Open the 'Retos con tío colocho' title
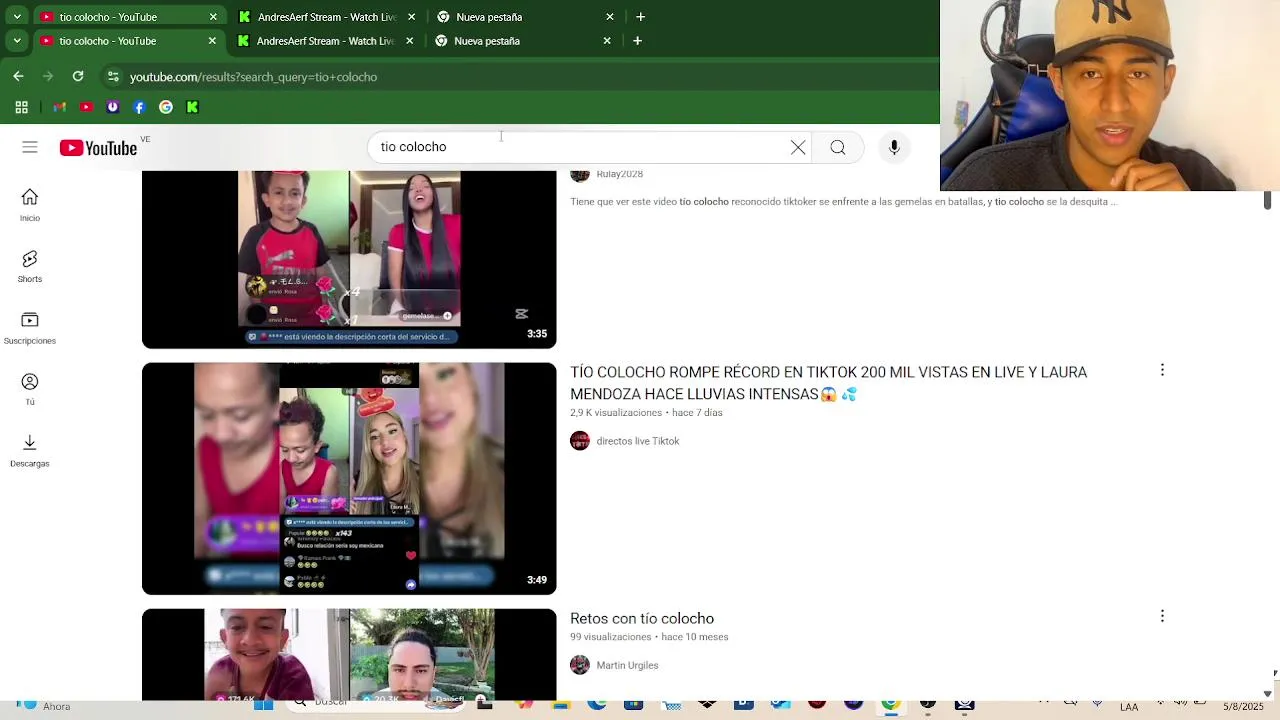Screen dimensions: 1280x720 pos(642,618)
